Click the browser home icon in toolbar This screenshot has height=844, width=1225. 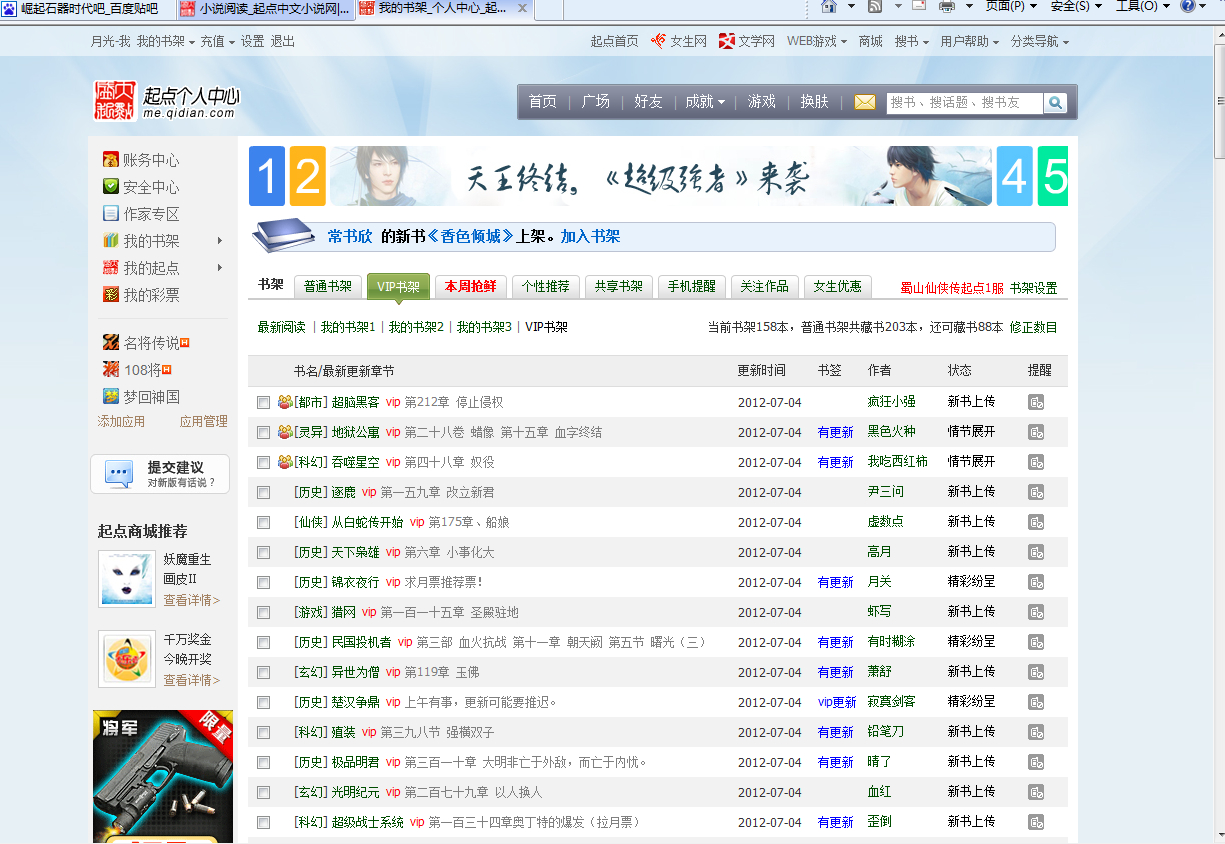coord(828,6)
